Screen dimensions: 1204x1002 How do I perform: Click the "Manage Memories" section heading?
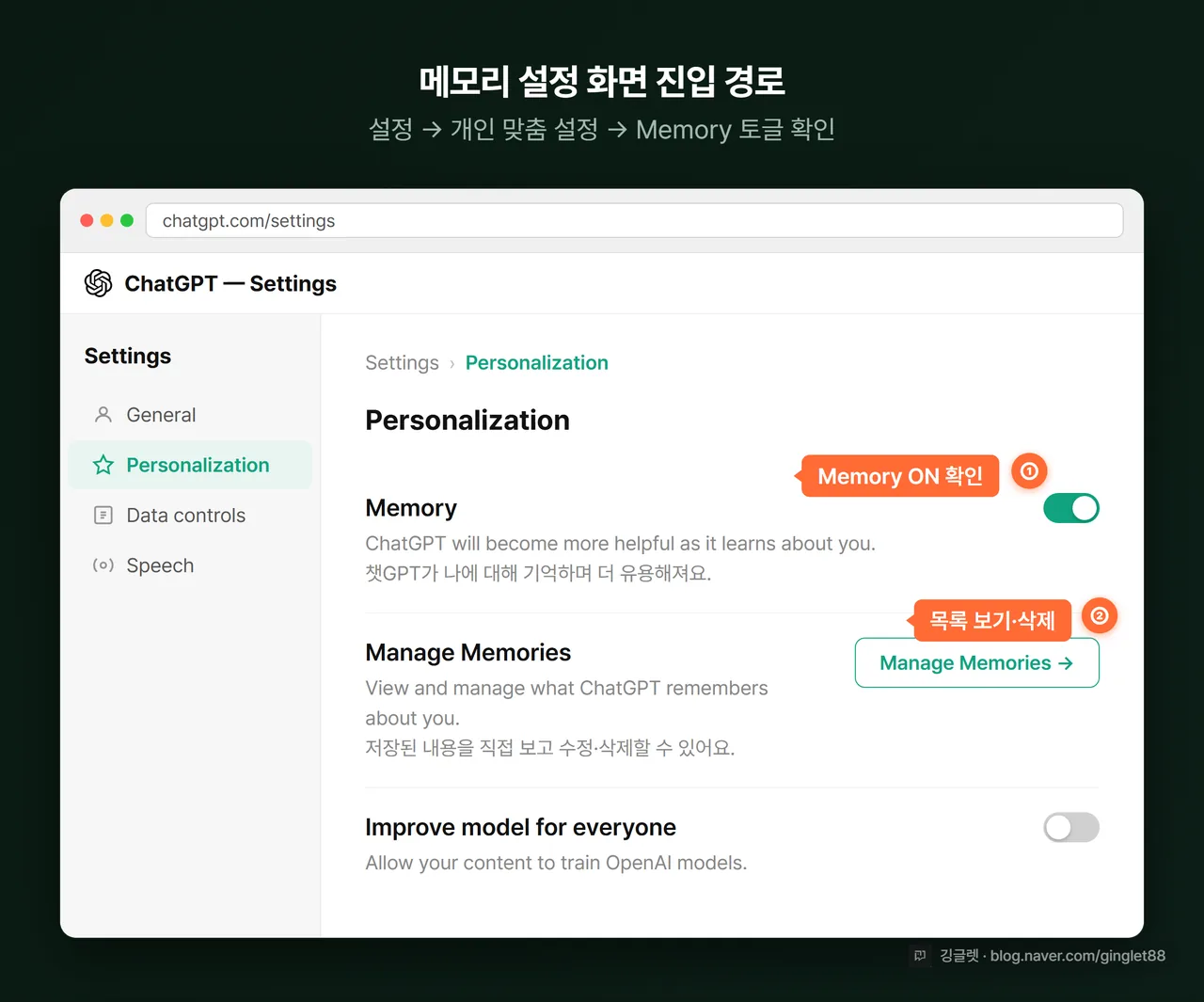(468, 653)
